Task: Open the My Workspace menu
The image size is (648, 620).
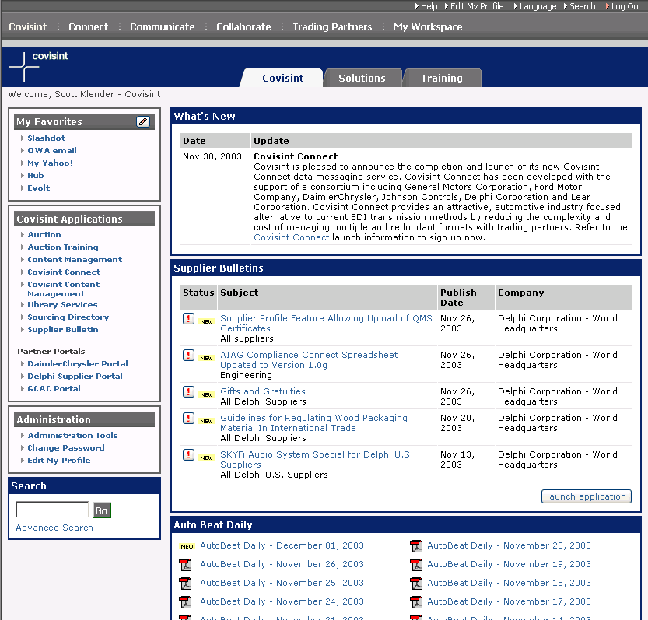Action: click(428, 27)
